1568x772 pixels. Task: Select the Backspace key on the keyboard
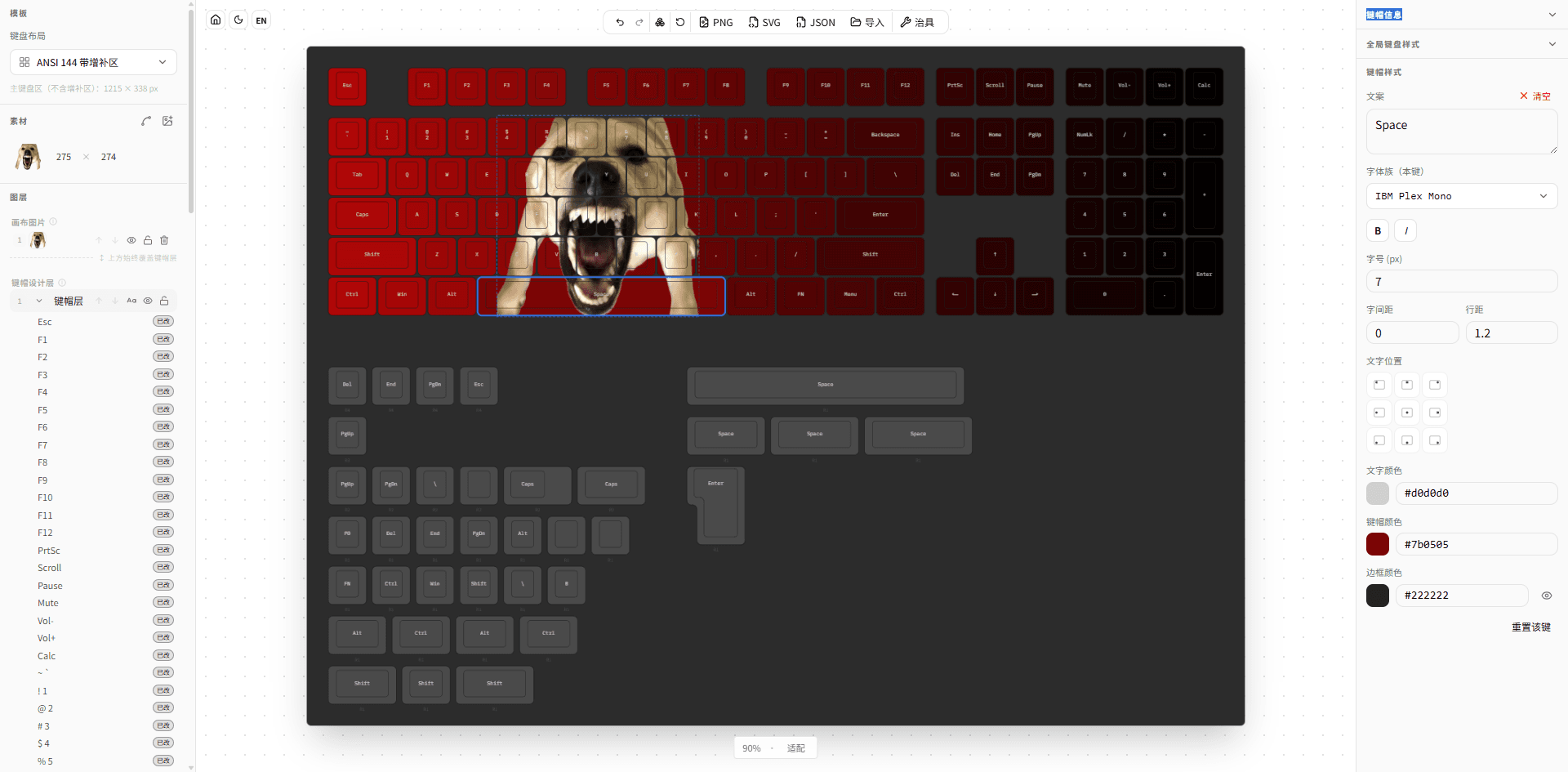[x=885, y=136]
